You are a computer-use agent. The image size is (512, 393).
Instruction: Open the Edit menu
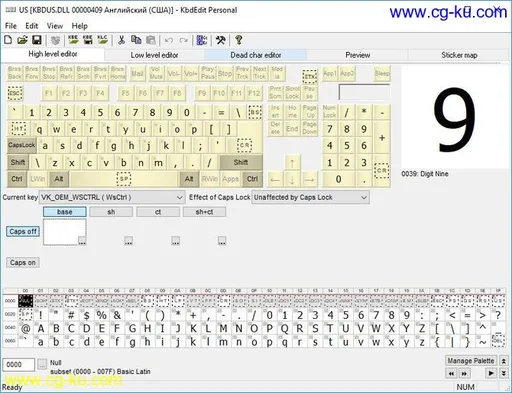[x=32, y=26]
